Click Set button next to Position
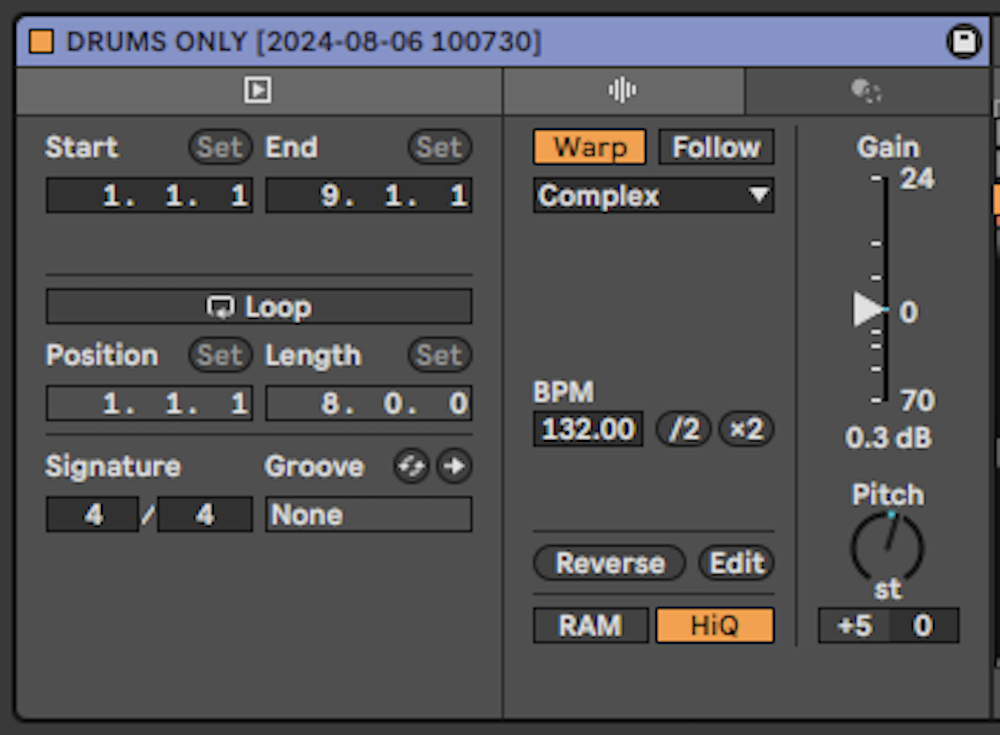This screenshot has height=735, width=1000. click(220, 355)
